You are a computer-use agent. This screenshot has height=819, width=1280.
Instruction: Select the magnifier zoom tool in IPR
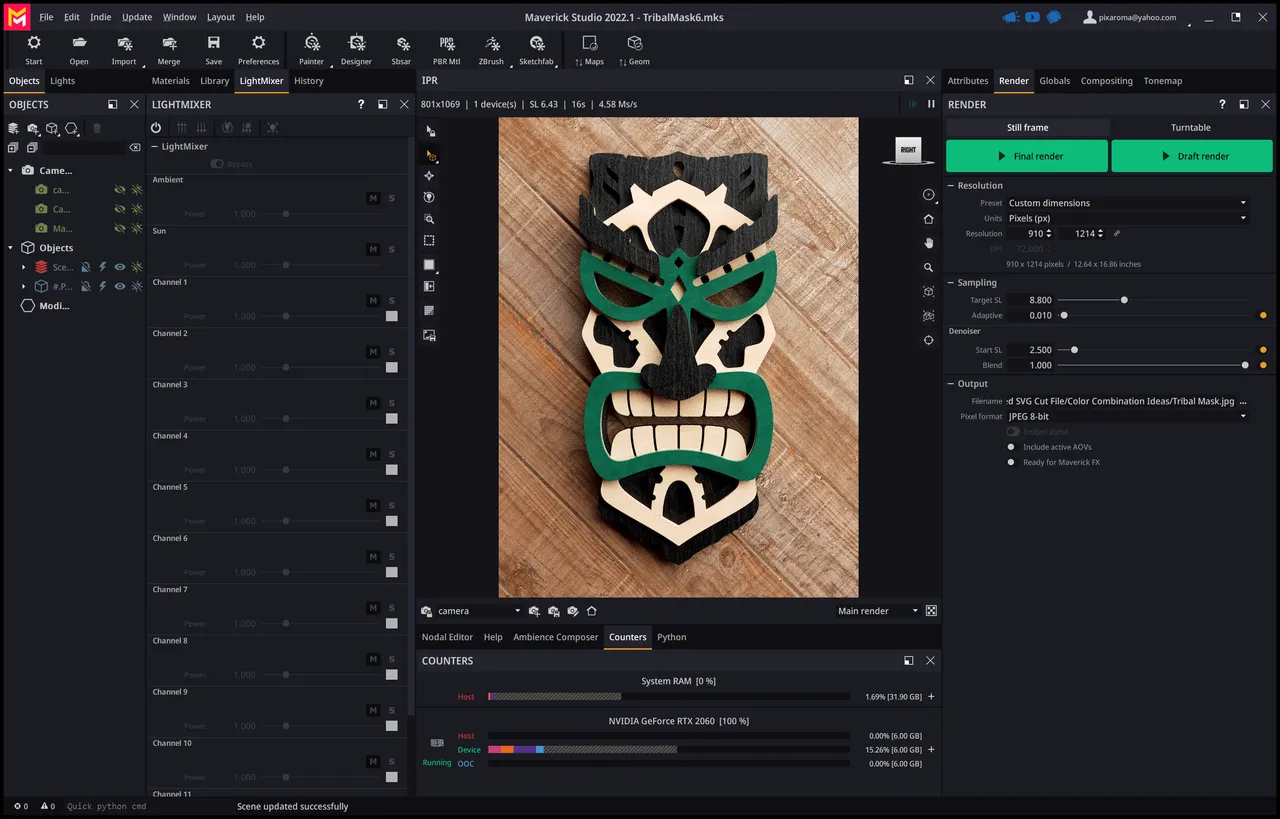929,267
